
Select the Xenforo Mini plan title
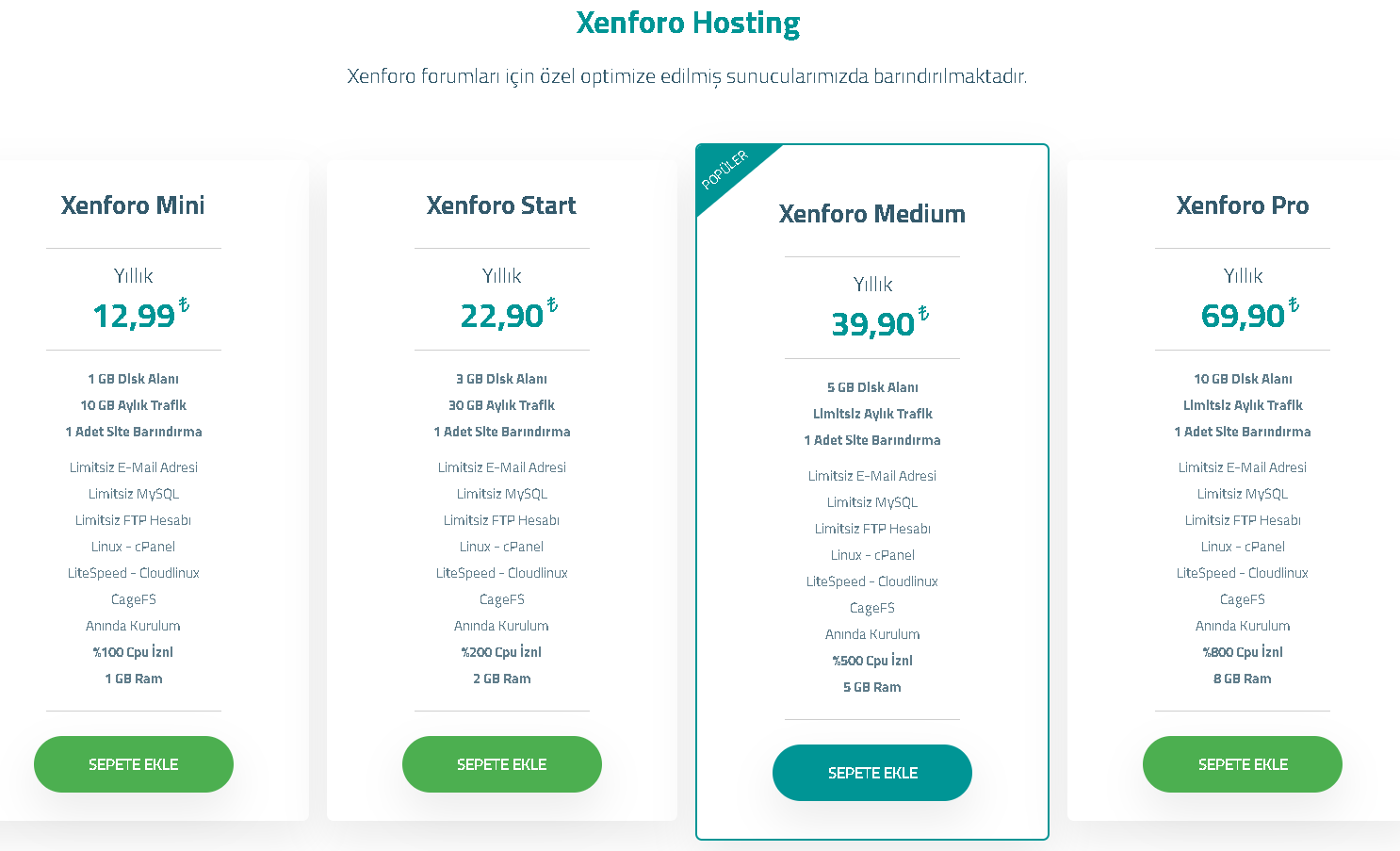coord(133,205)
